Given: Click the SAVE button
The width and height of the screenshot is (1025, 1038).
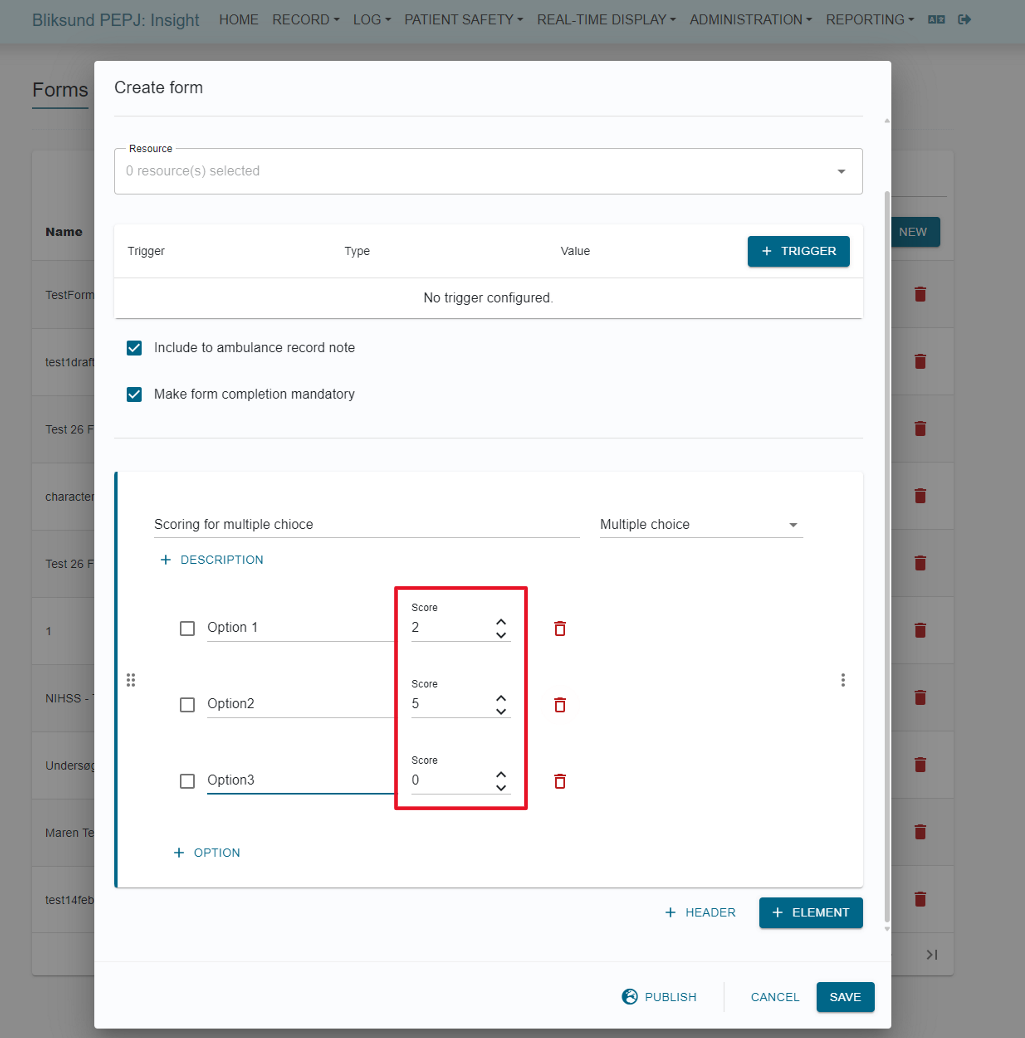Looking at the screenshot, I should [x=845, y=997].
